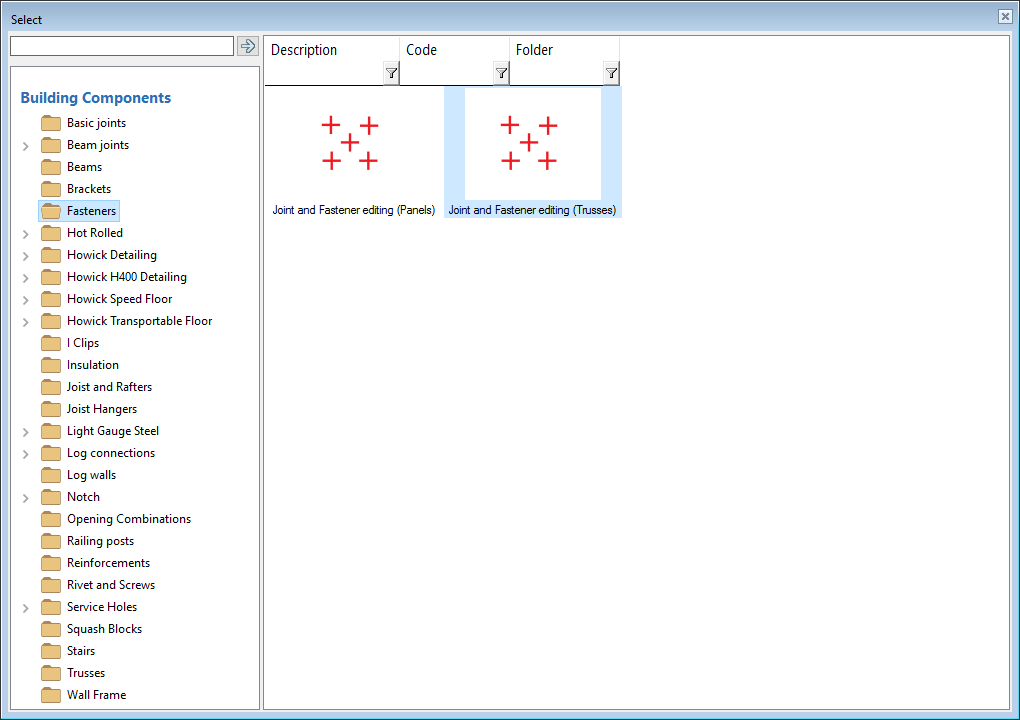Expand the Hot Rolled folder
Viewport: 1020px width, 720px height.
[26, 234]
